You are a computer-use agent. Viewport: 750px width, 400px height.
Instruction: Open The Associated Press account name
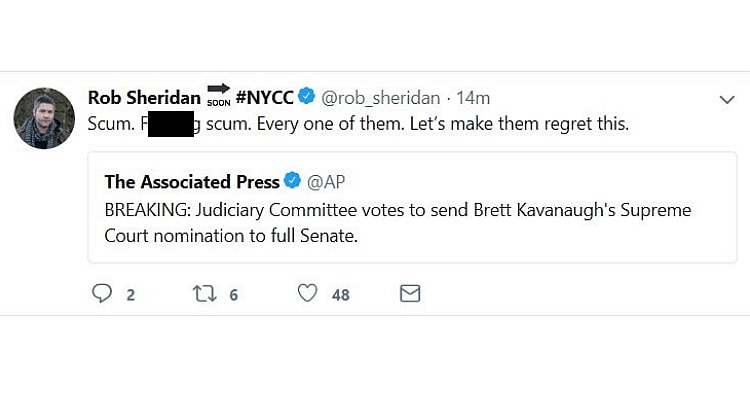click(x=192, y=181)
